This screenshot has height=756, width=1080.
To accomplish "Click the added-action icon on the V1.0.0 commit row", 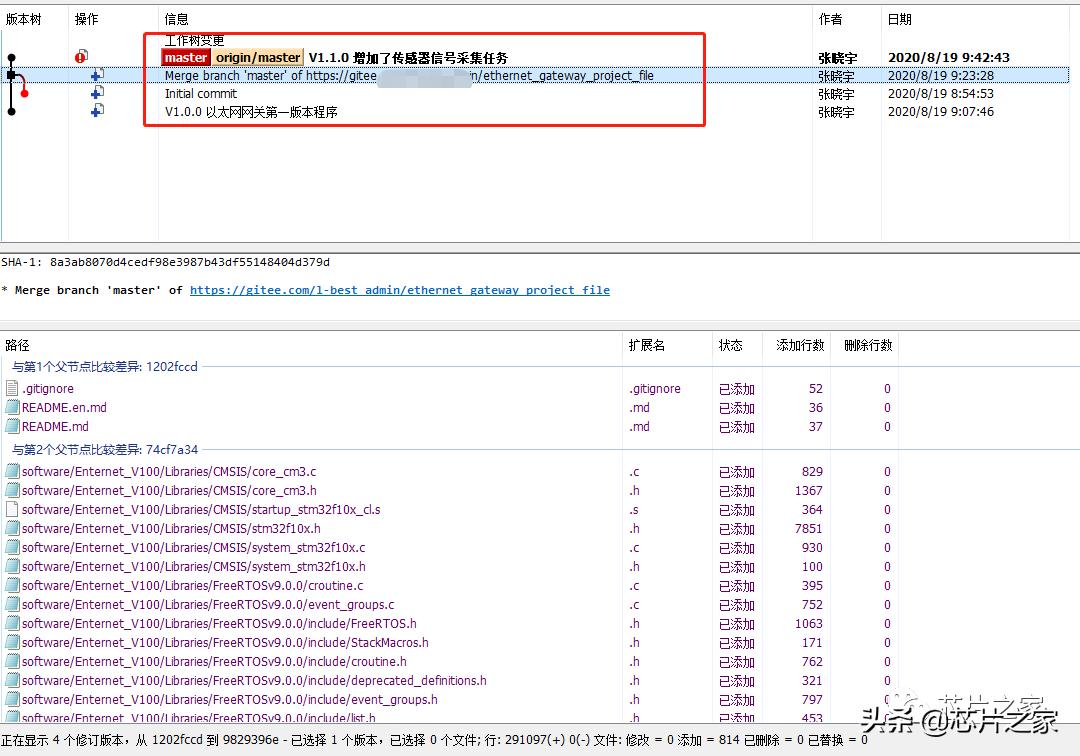I will coord(97,110).
